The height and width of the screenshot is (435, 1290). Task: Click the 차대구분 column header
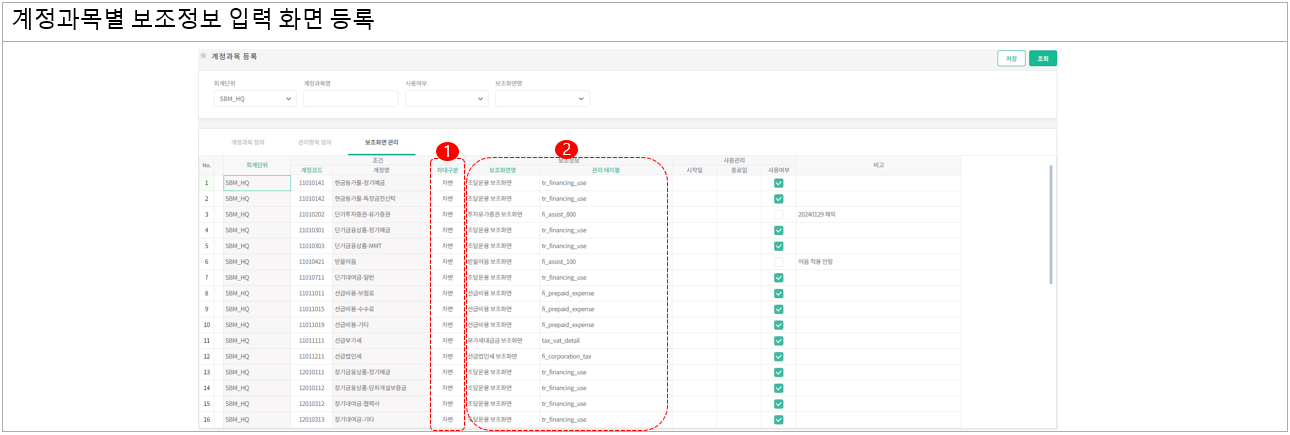point(447,171)
